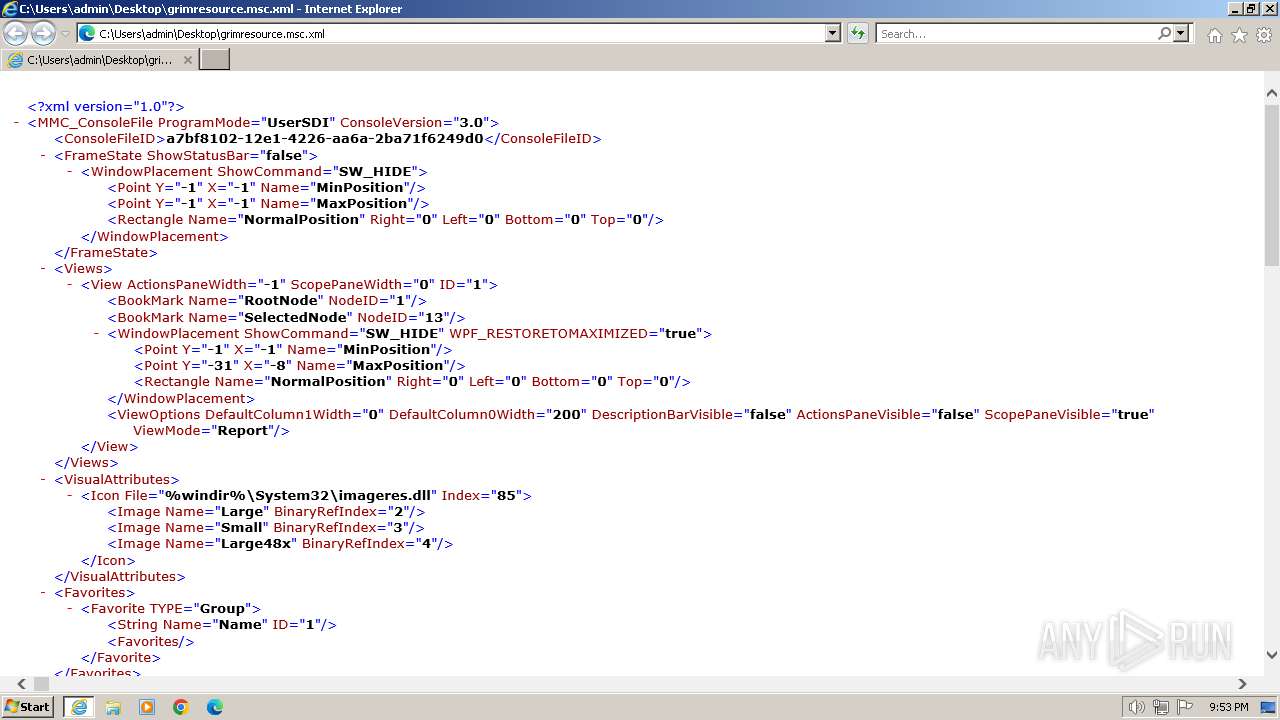Click the vertical scrollbar down arrow
The image size is (1280, 720).
click(x=1271, y=655)
